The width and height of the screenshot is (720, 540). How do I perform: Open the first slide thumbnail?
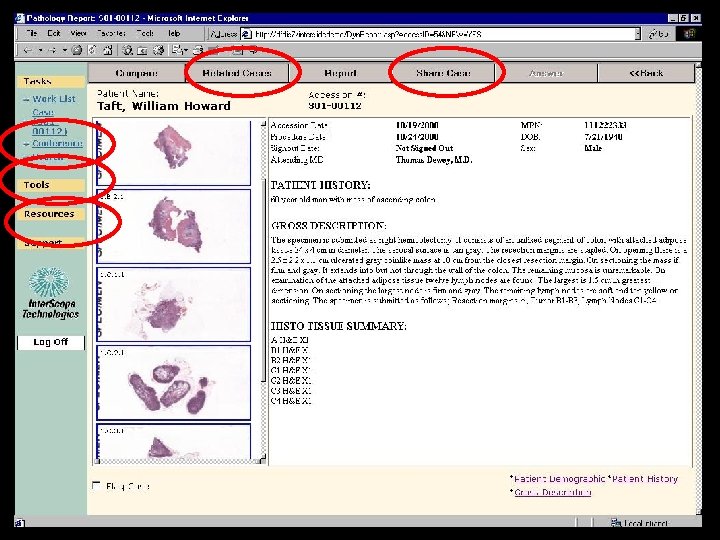(x=174, y=152)
